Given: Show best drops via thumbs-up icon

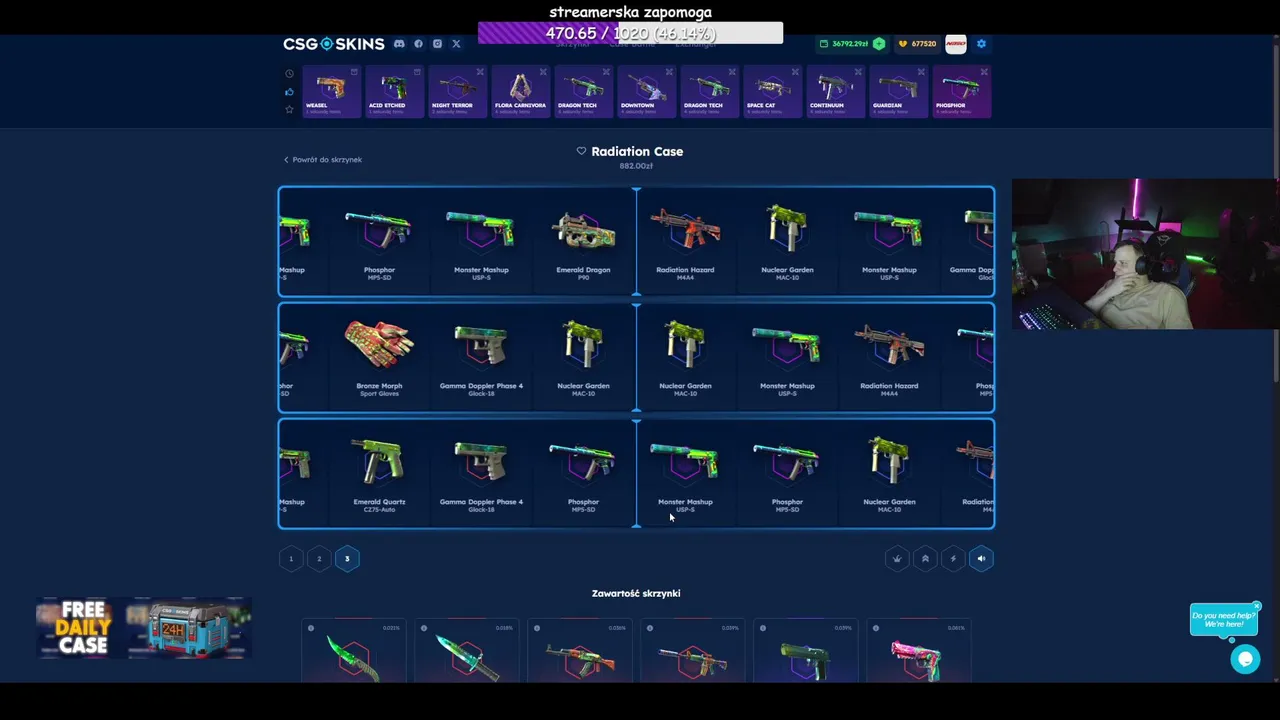Looking at the screenshot, I should tap(289, 92).
